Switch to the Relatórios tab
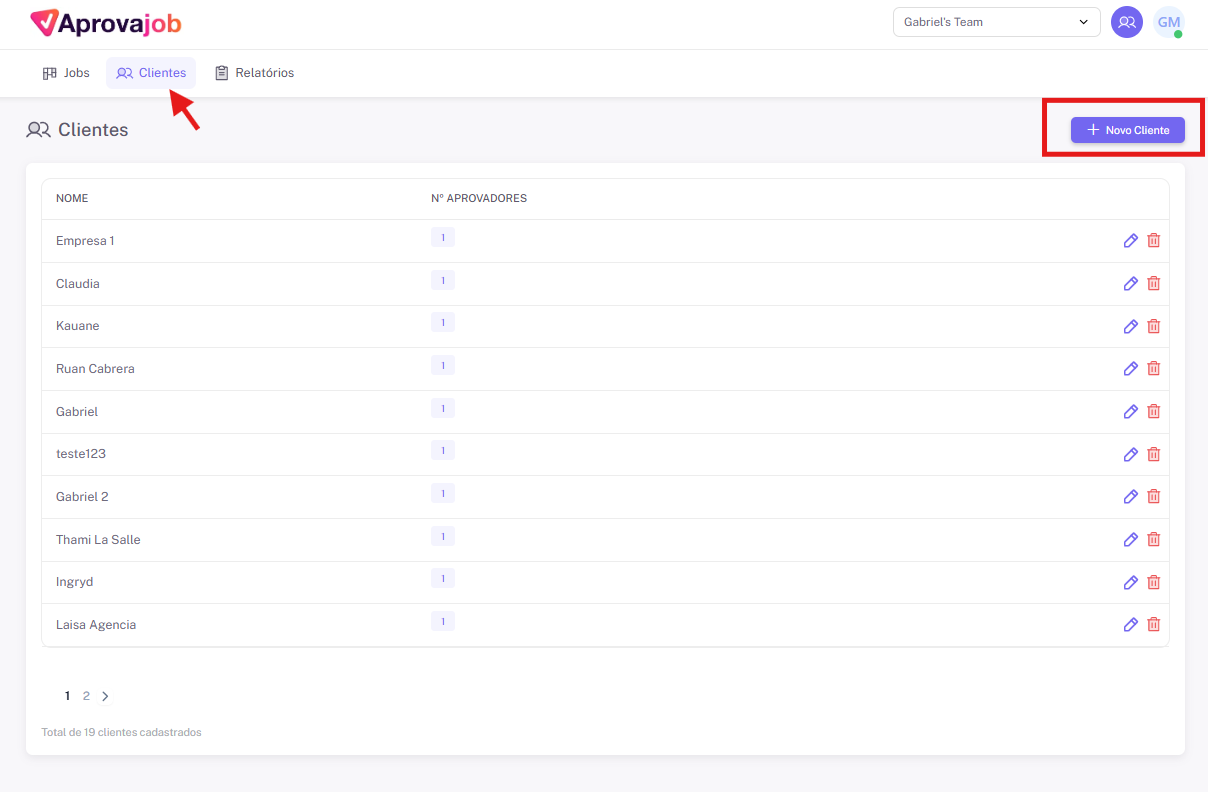 click(254, 73)
